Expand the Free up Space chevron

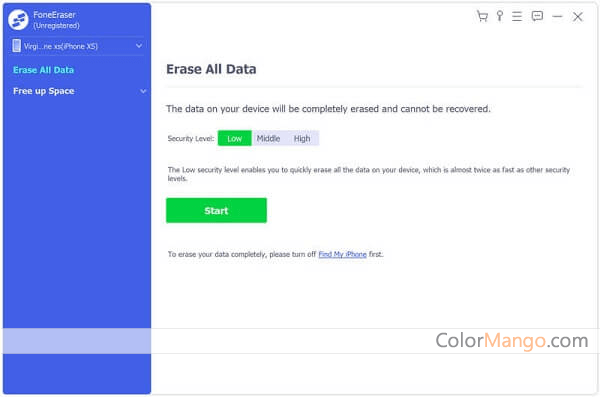[143, 91]
